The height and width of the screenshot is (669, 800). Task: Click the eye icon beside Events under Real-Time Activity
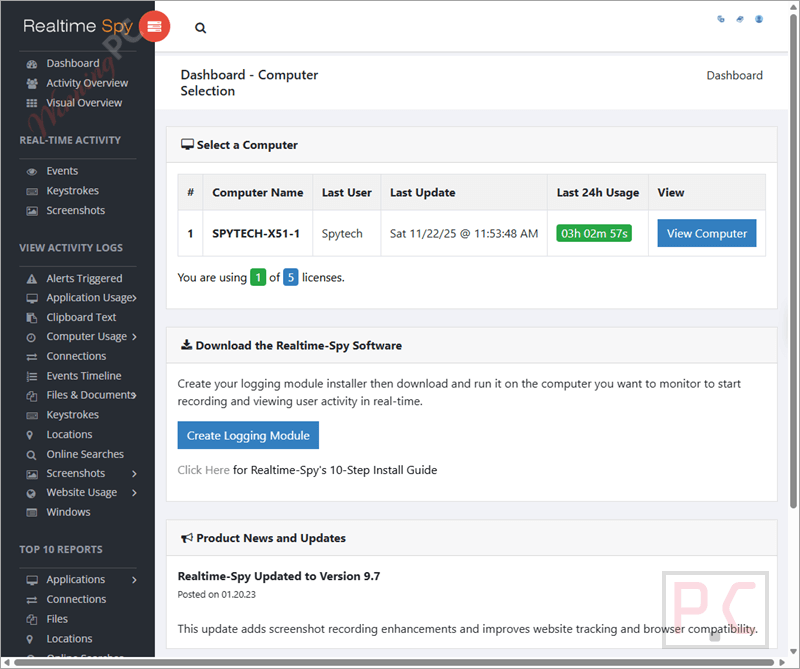pyautogui.click(x=32, y=171)
